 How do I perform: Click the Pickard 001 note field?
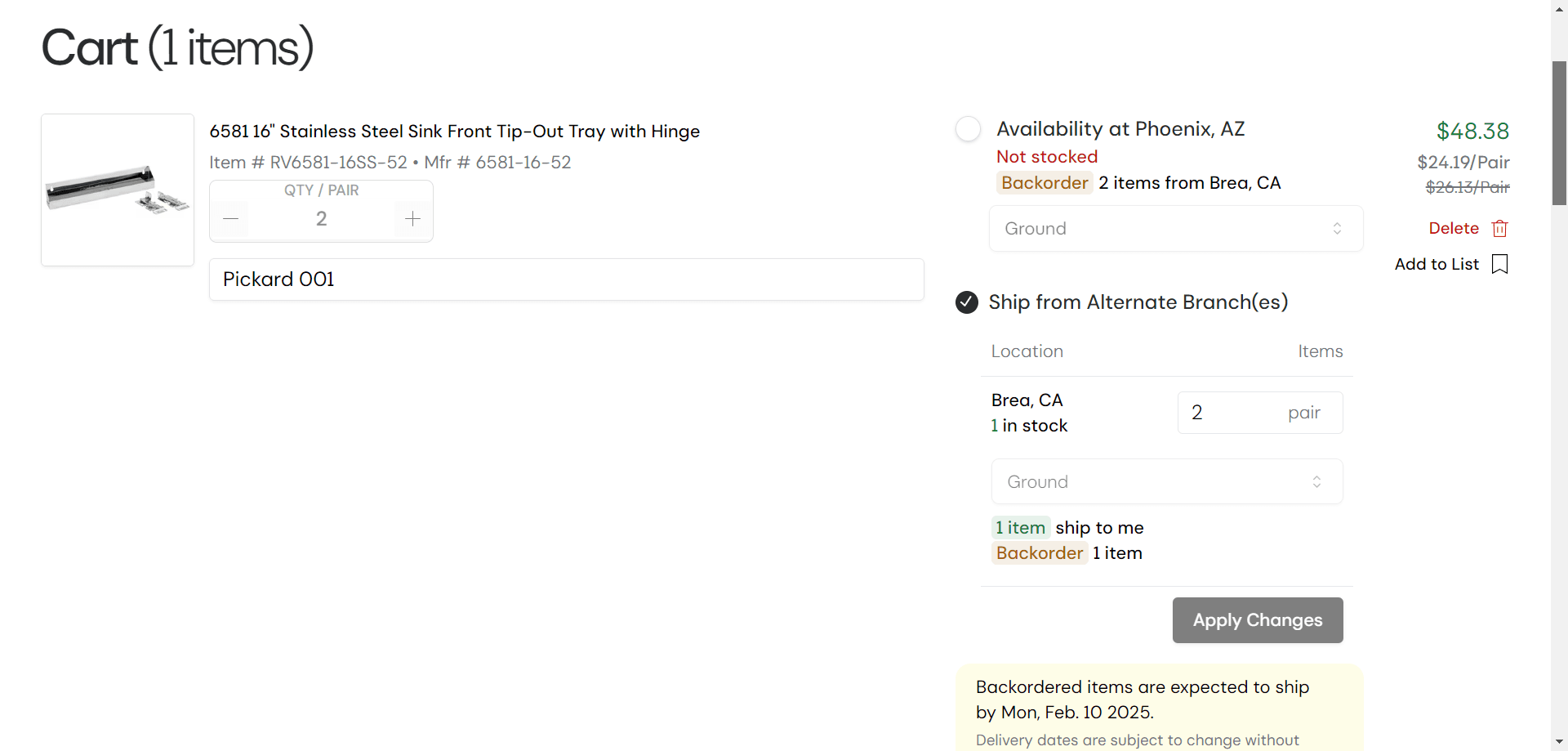click(567, 279)
